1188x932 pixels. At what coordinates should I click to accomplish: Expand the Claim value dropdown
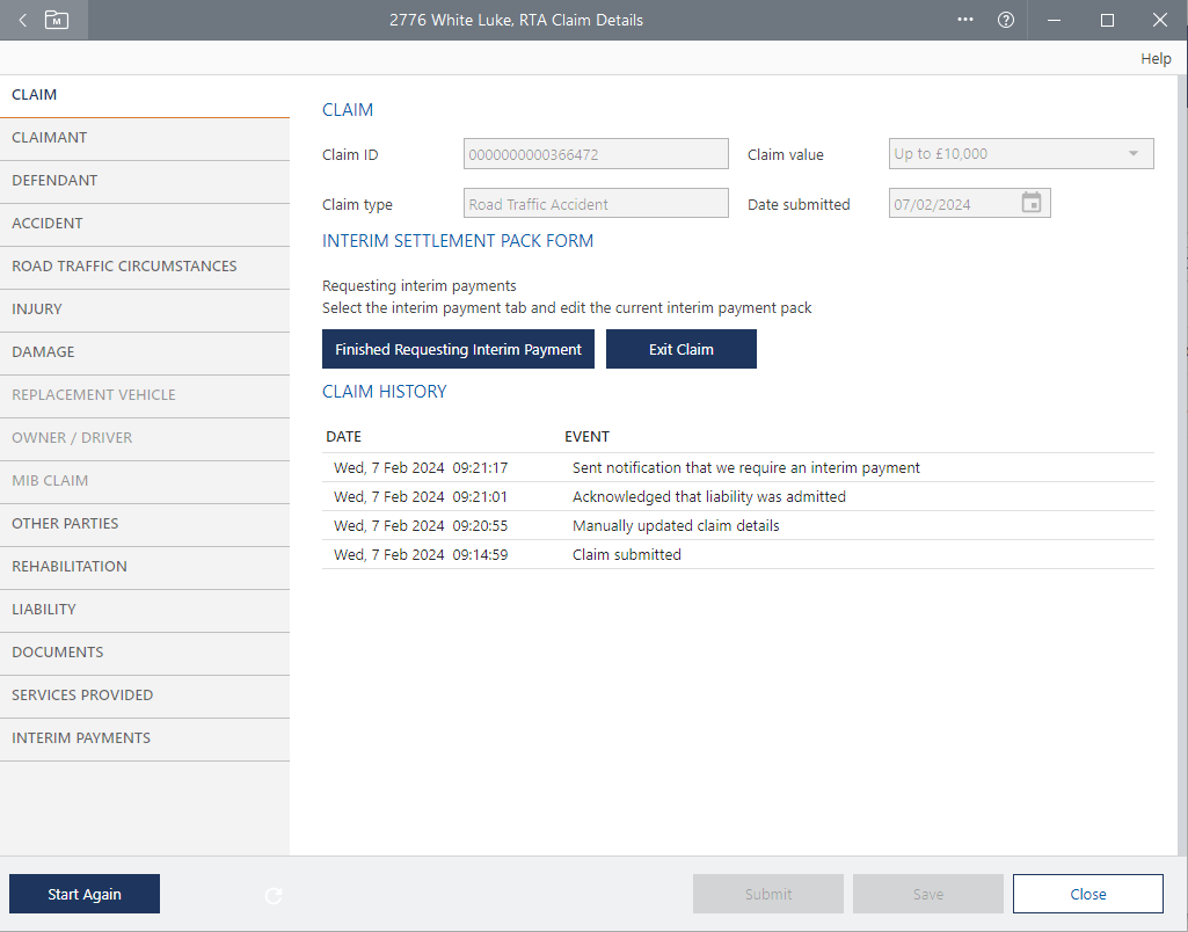coord(1133,154)
